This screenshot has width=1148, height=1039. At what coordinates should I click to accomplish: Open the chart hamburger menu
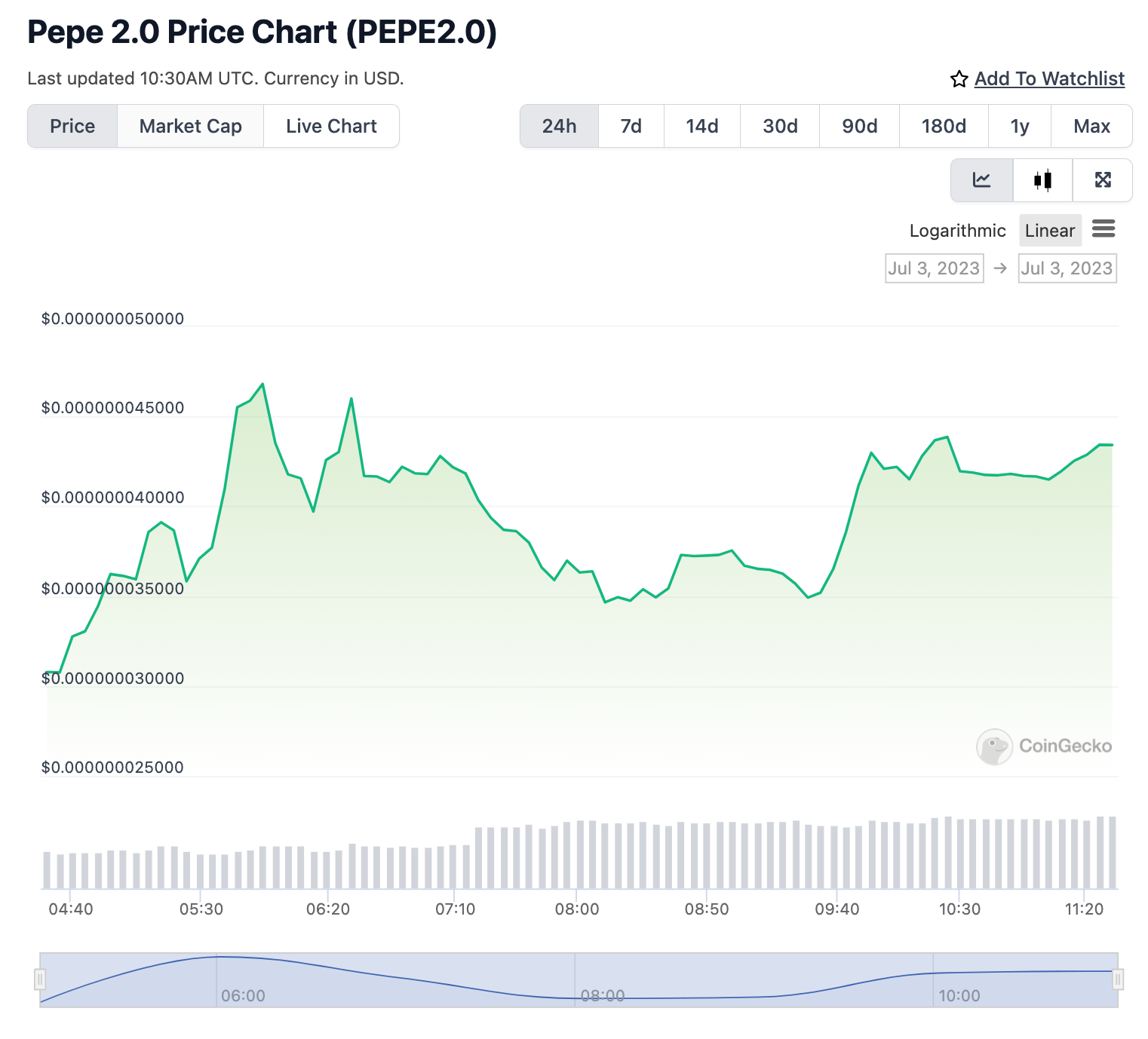click(x=1103, y=228)
